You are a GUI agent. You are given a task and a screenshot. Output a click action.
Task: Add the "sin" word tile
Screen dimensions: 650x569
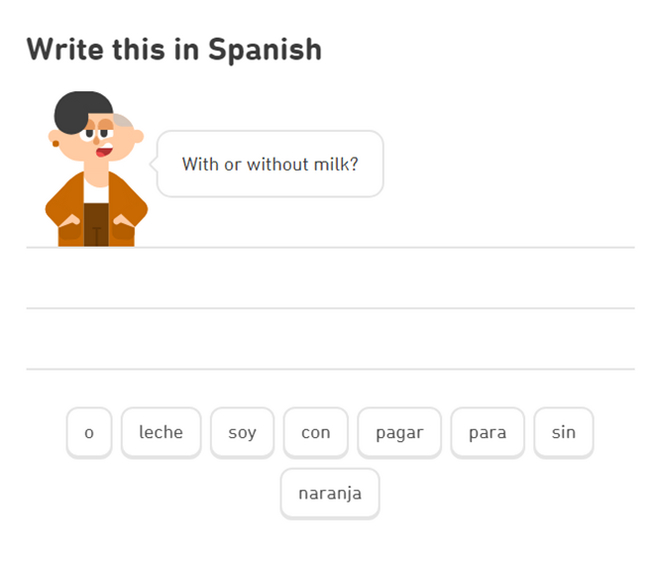click(563, 433)
